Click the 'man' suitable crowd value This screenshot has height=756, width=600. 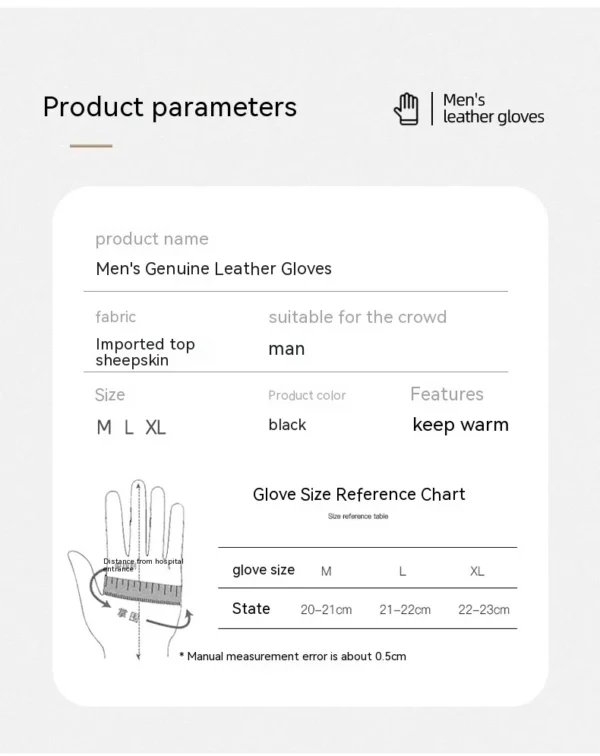coord(286,349)
